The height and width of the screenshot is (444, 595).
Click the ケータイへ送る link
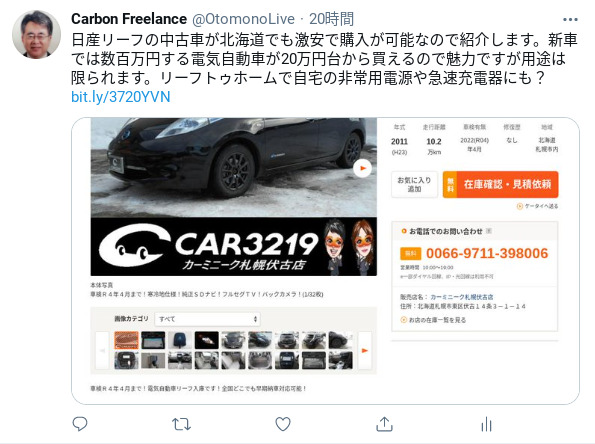538,206
